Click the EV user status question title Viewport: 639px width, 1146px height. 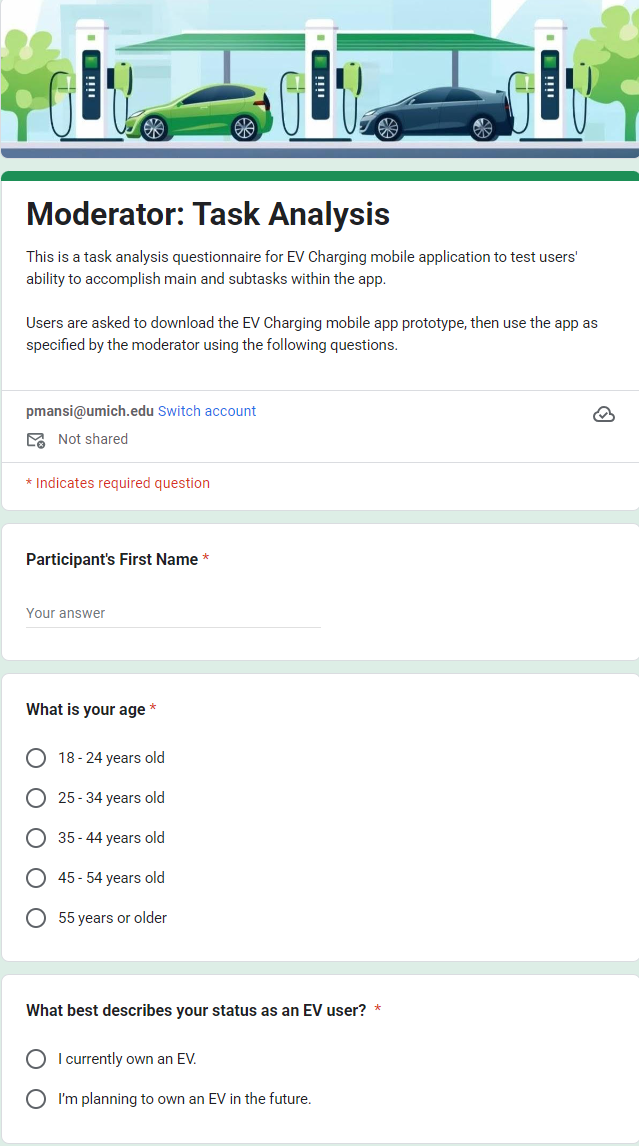click(x=195, y=1010)
